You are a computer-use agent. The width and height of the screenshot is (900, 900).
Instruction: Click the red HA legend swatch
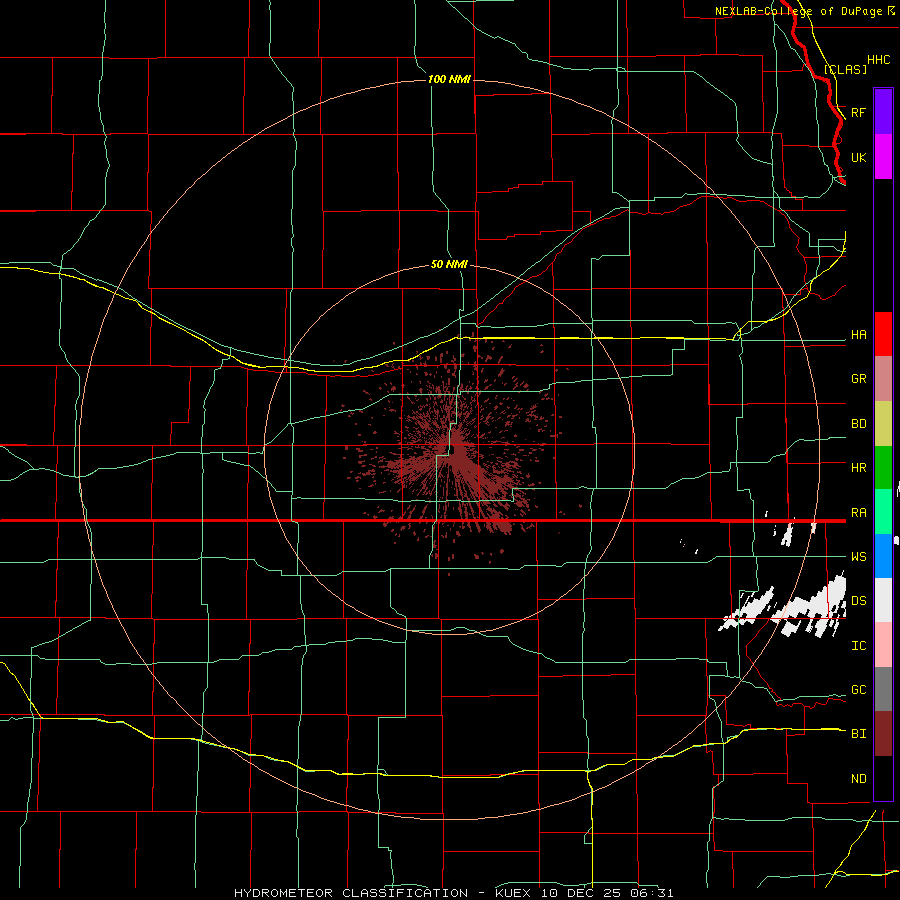(x=883, y=334)
